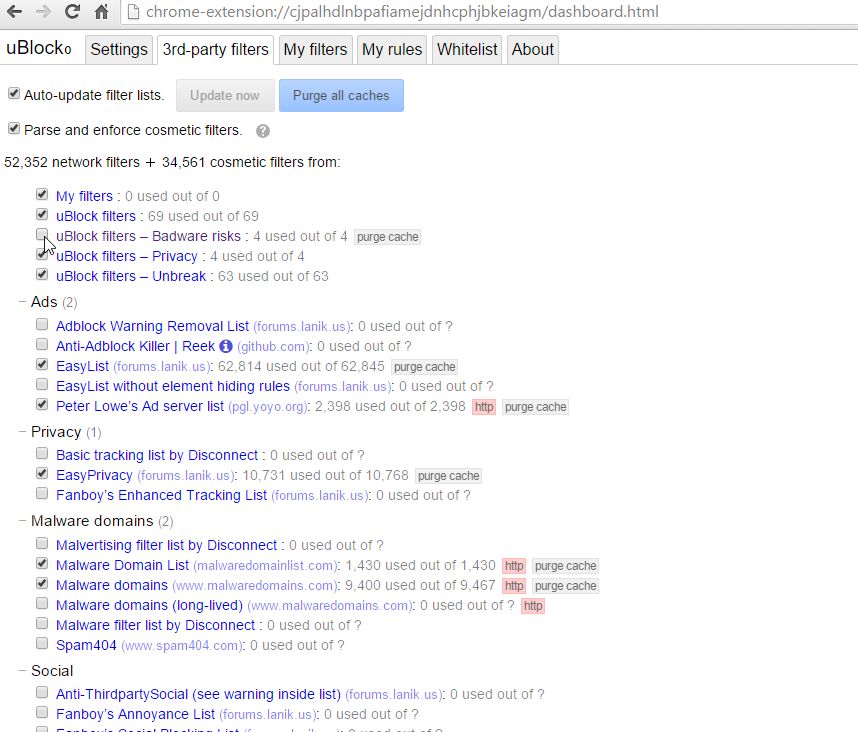The width and height of the screenshot is (858, 732).
Task: Open Peter Lowe's Ad server list link
Action: tap(140, 406)
